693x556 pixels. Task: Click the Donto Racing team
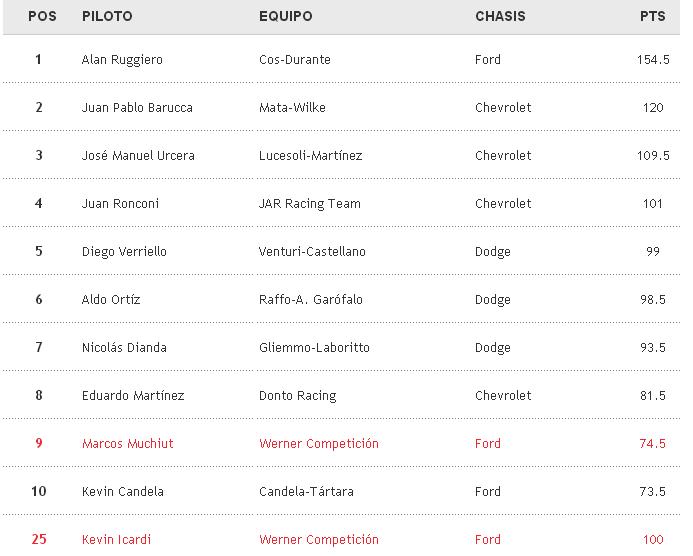pyautogui.click(x=297, y=396)
